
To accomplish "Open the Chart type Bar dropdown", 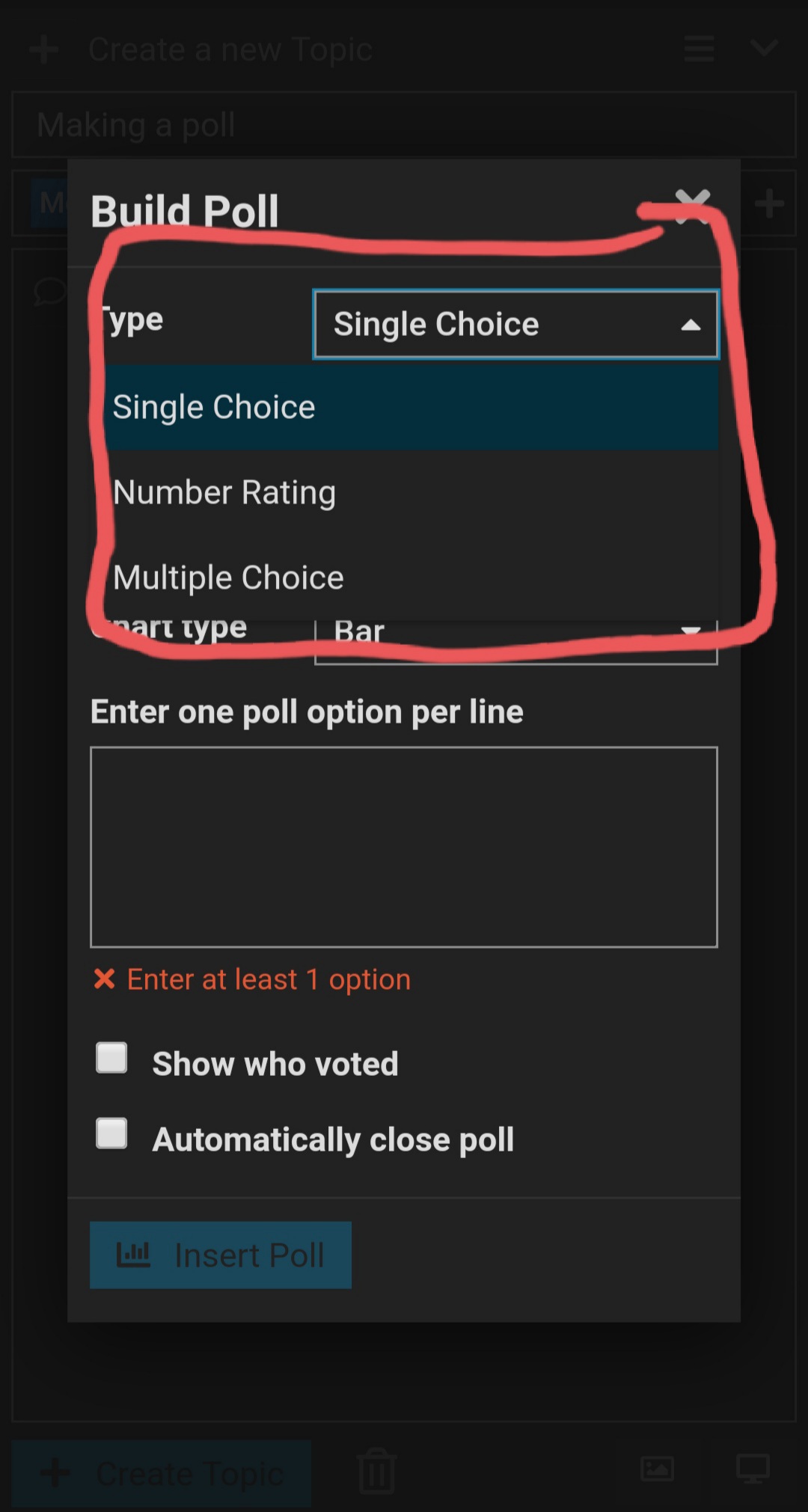I will [515, 640].
